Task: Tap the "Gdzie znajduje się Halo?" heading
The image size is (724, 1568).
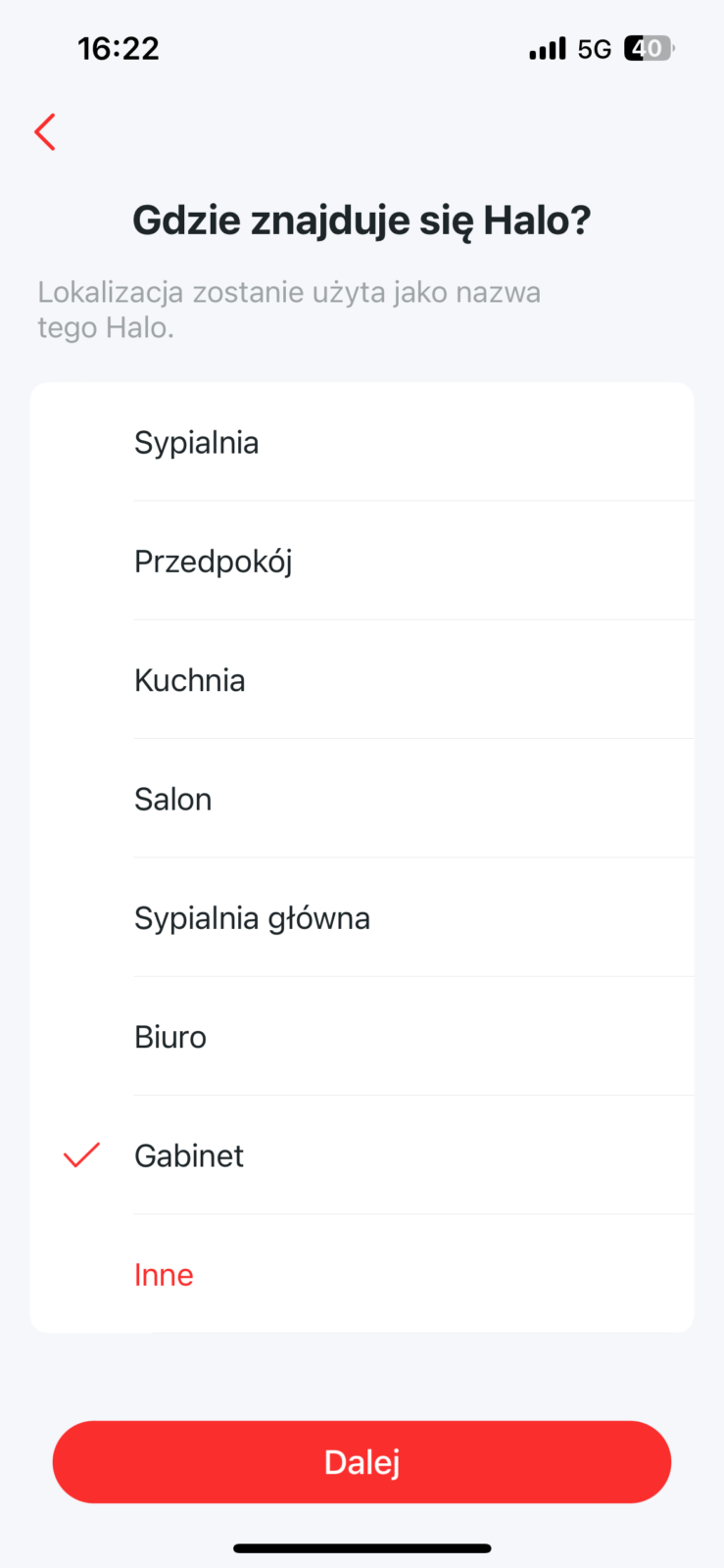Action: click(x=362, y=220)
